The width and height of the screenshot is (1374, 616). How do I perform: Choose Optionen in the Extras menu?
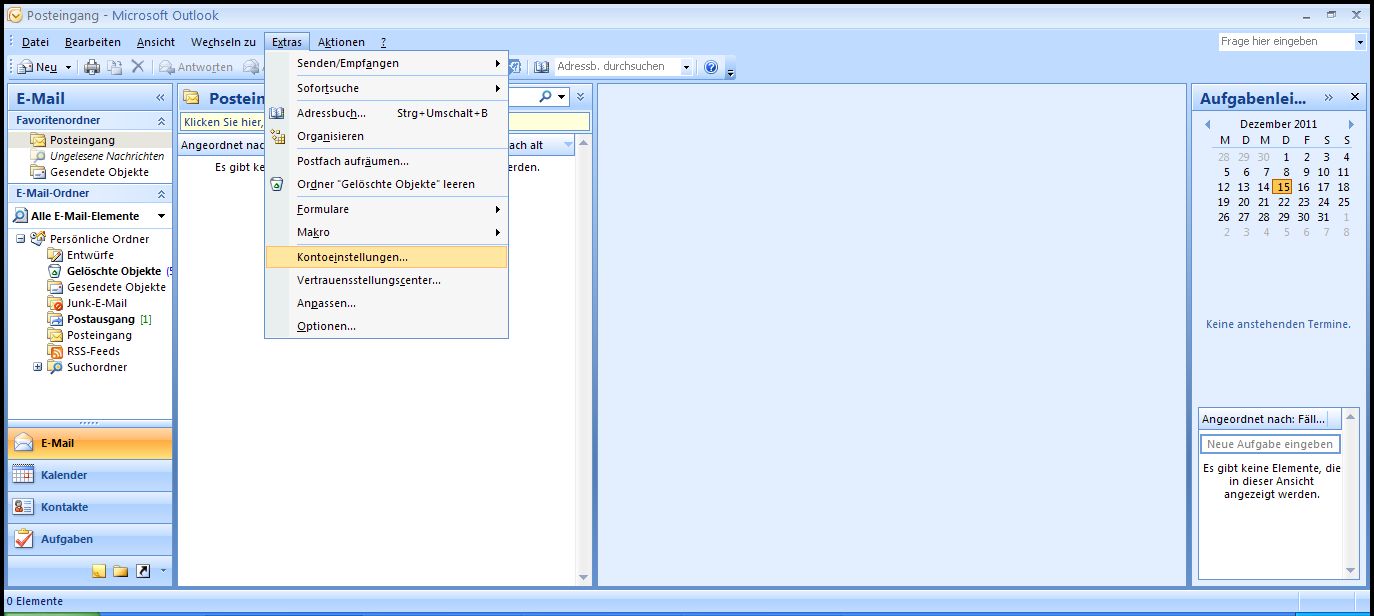pos(326,326)
